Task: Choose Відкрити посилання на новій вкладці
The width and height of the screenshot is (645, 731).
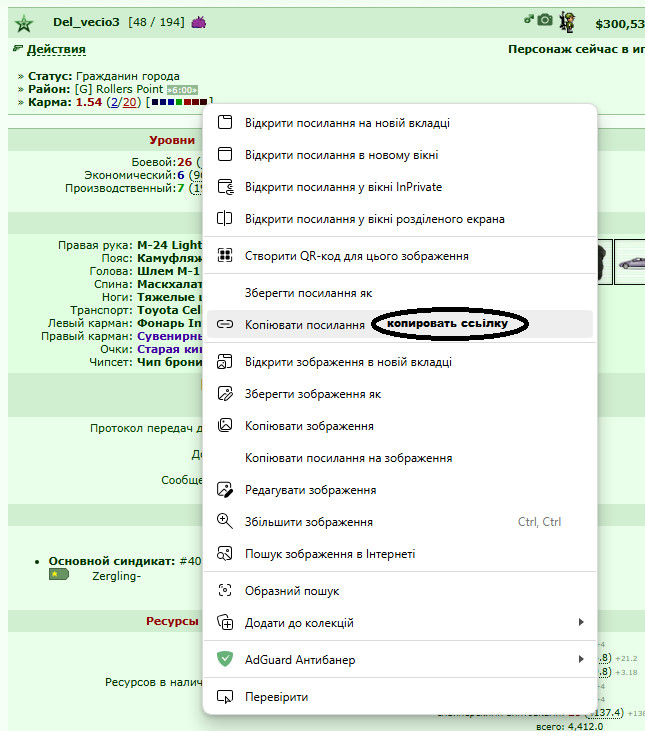Action: pos(400,123)
